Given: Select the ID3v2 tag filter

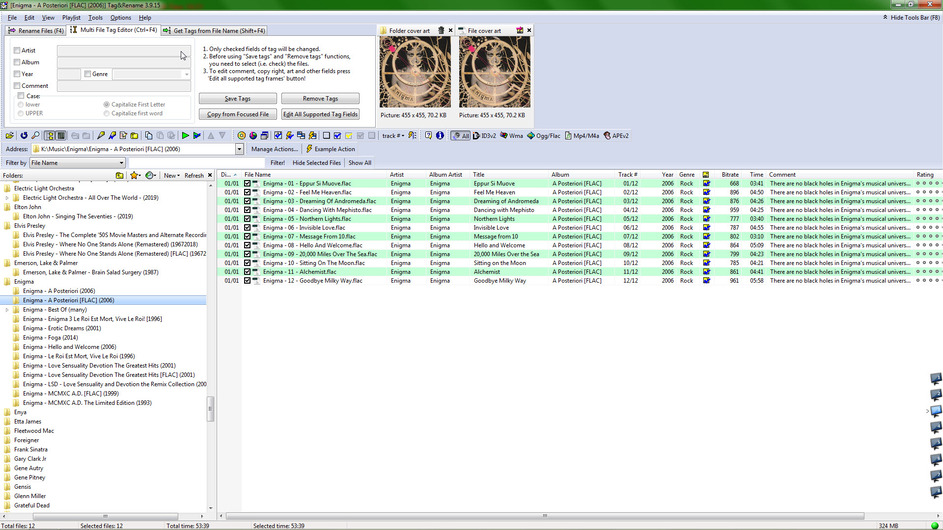Looking at the screenshot, I should (x=485, y=136).
